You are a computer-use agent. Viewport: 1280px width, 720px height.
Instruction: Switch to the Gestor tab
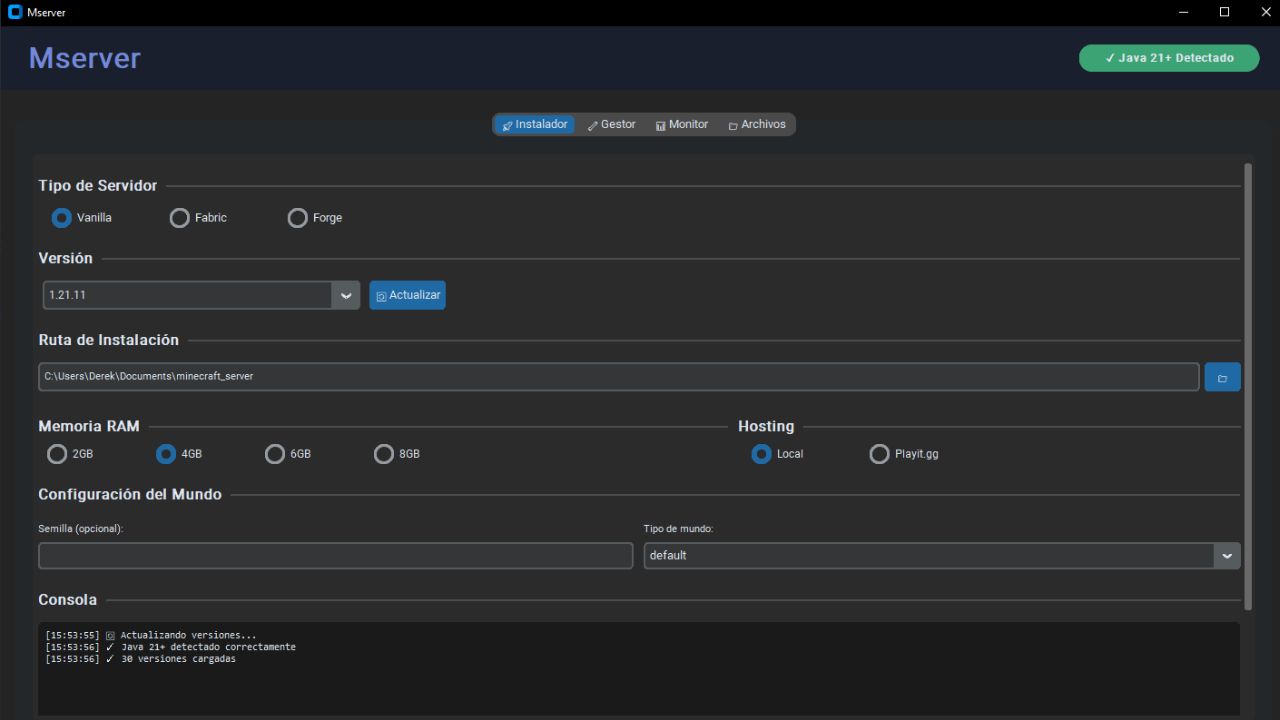[612, 125]
